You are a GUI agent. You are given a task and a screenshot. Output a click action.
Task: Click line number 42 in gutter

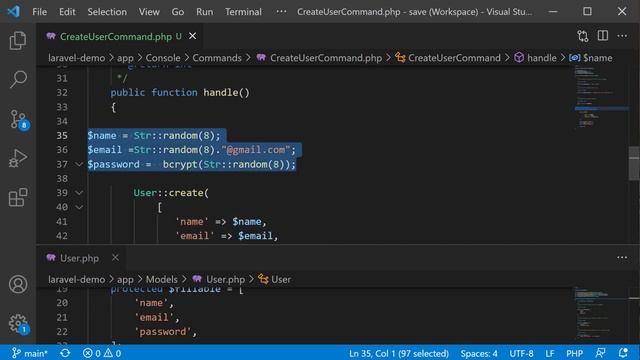tap(62, 236)
